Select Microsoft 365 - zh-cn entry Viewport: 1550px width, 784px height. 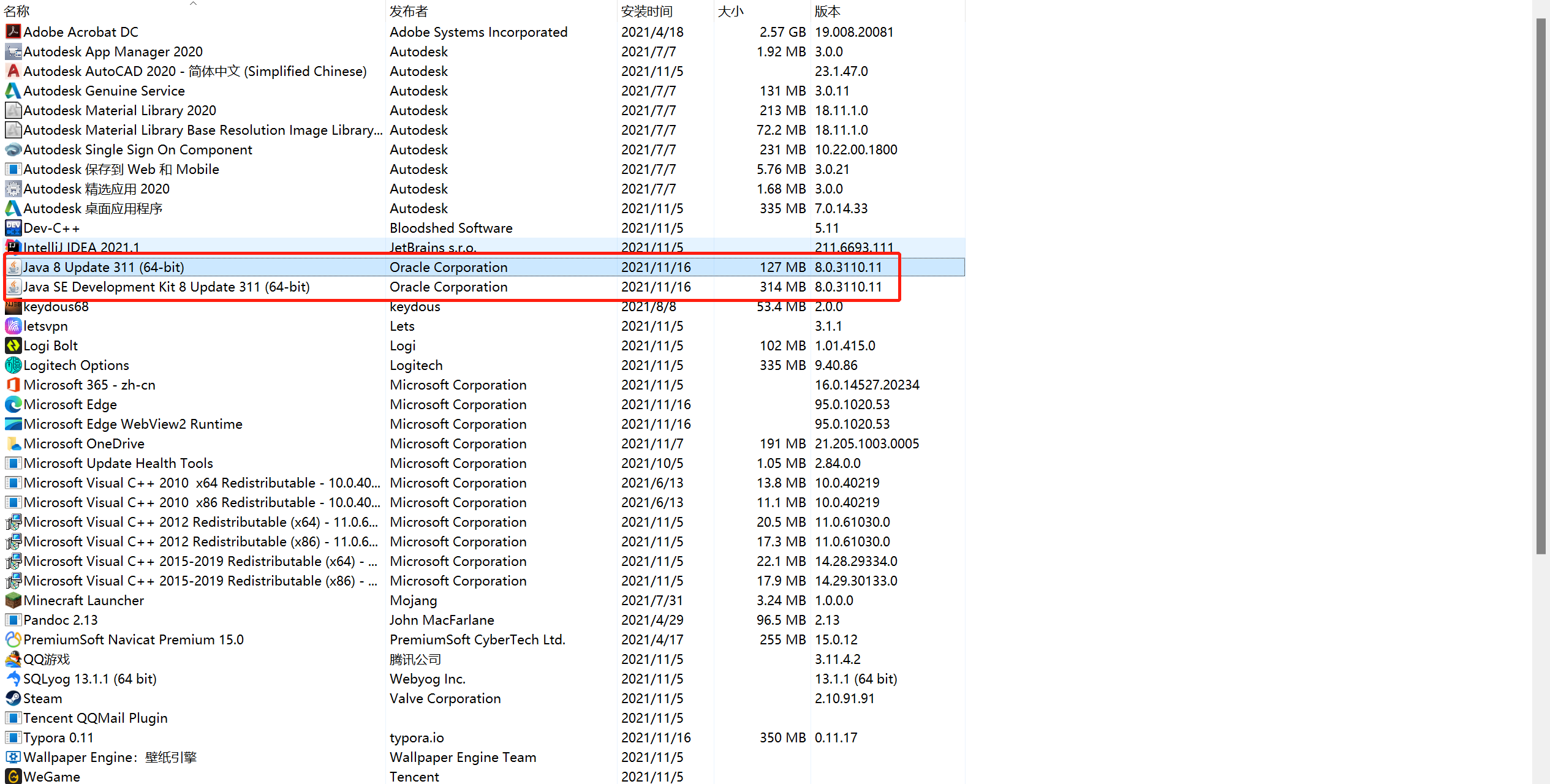point(89,385)
